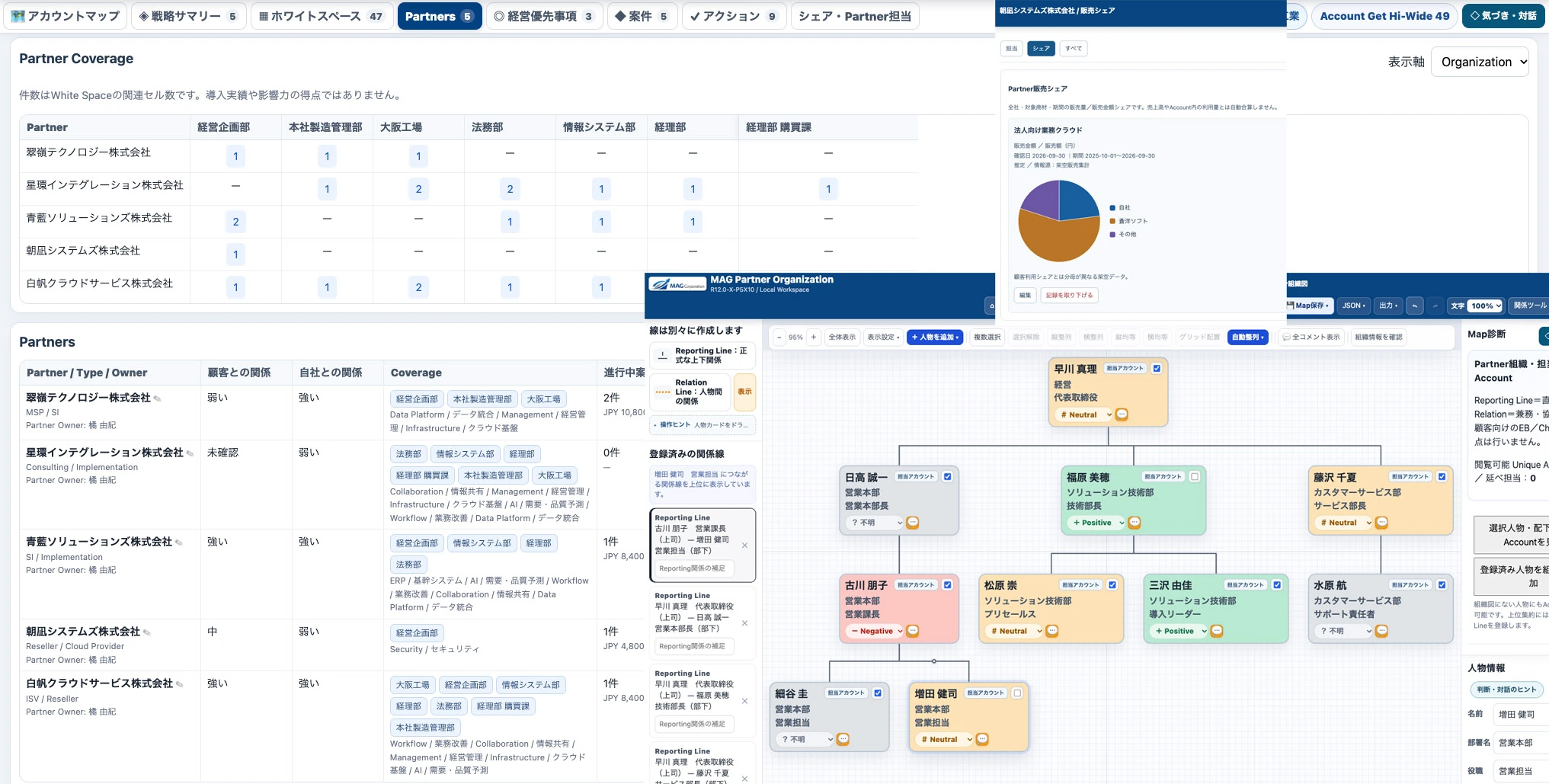
Task: Open the 自動整列 dropdown button
Action: point(1248,337)
